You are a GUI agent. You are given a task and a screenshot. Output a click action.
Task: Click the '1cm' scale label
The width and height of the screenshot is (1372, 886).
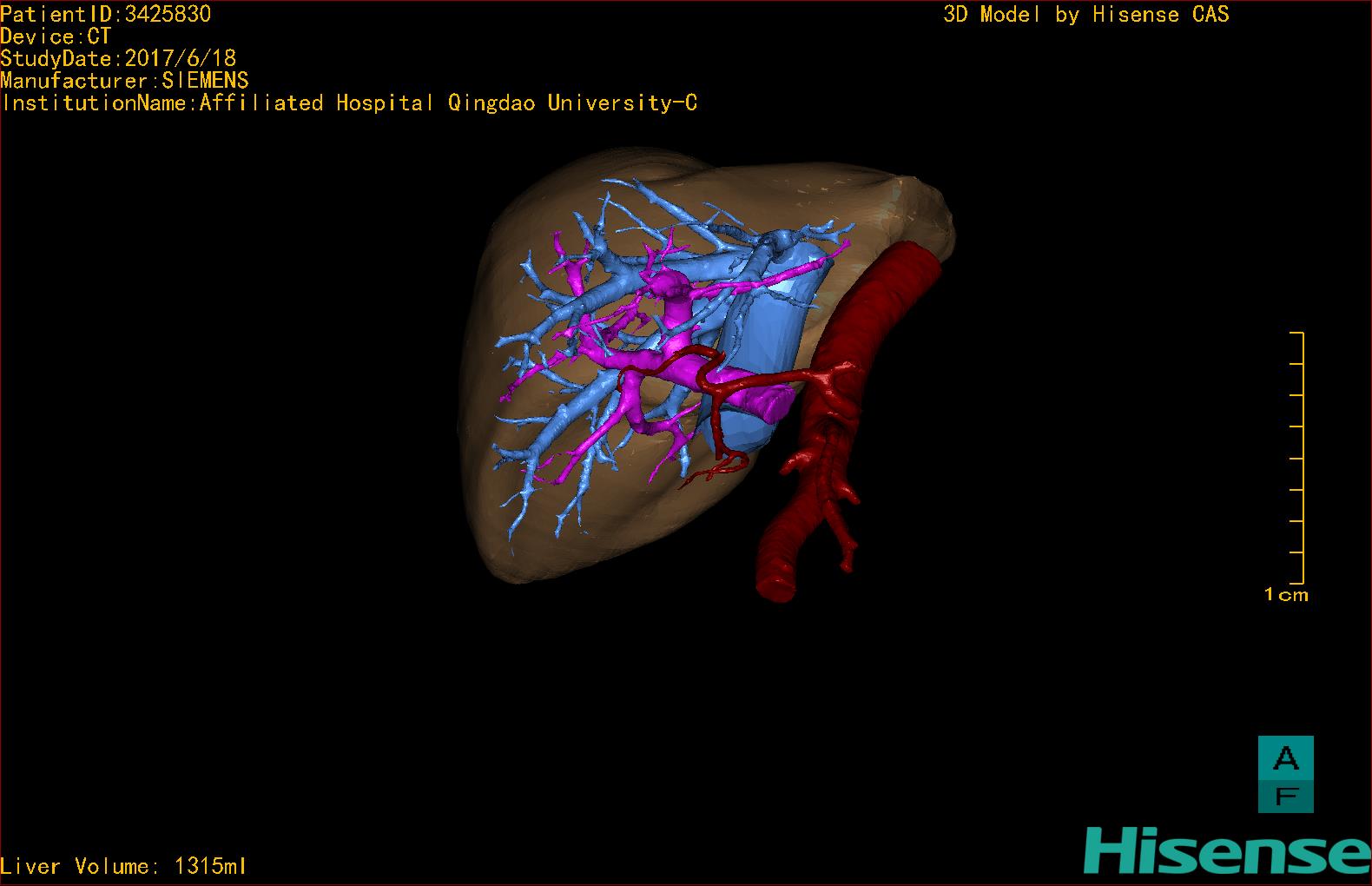(x=1286, y=595)
